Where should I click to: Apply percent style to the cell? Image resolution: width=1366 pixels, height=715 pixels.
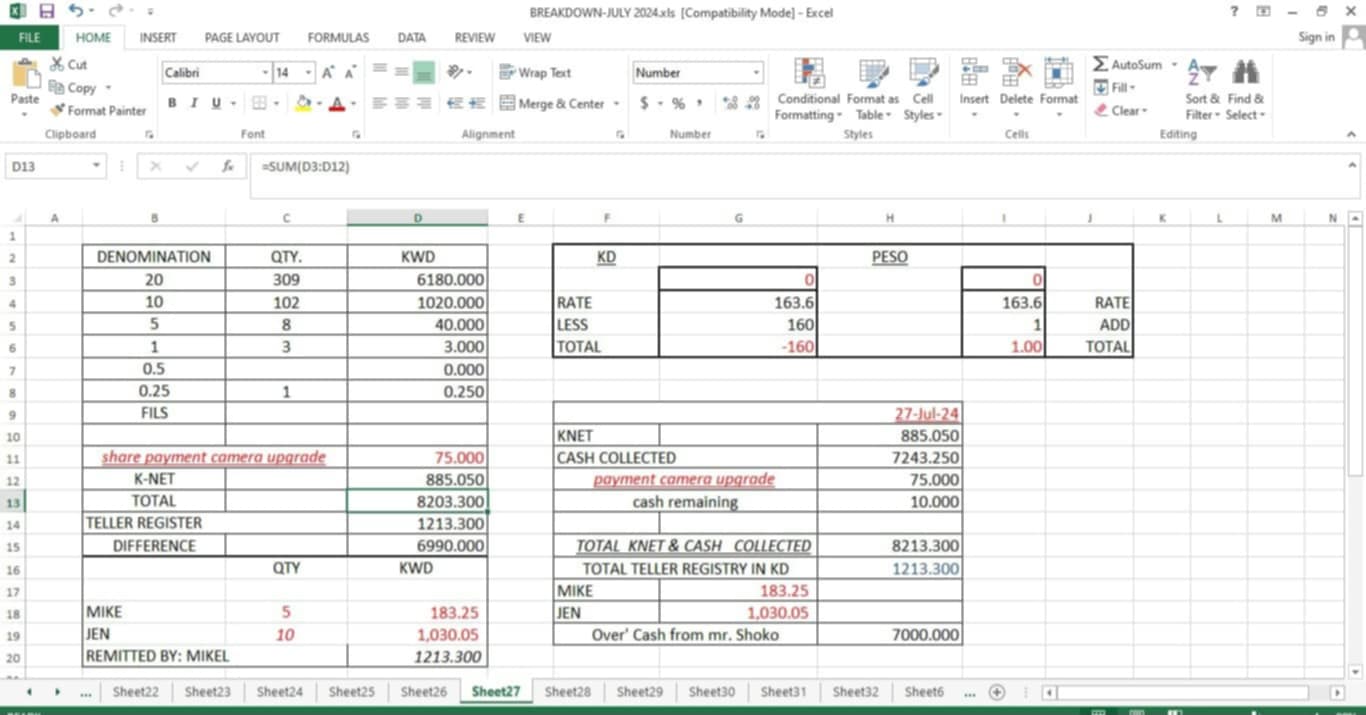point(678,103)
